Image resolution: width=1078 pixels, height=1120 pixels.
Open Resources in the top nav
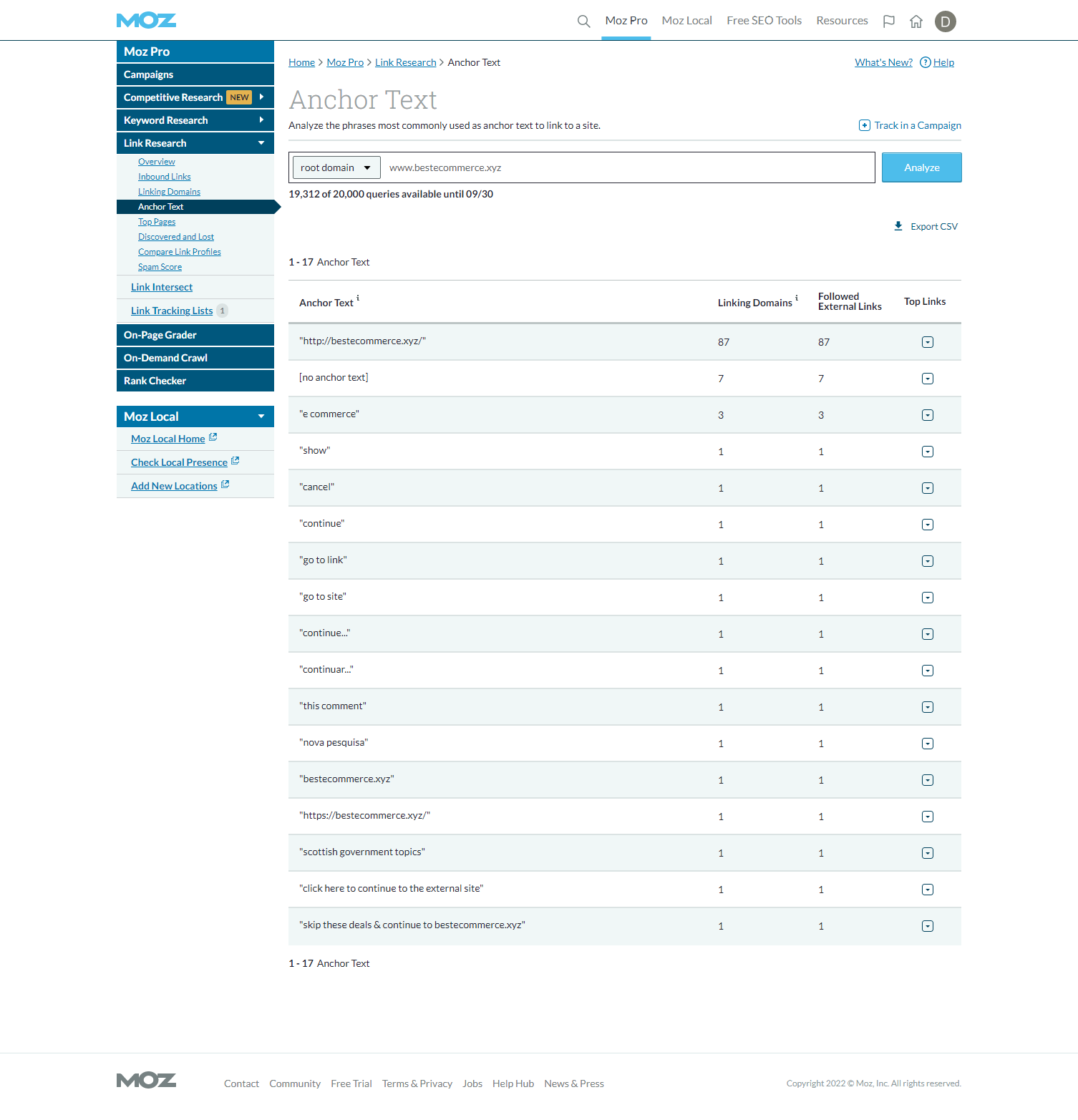pyautogui.click(x=843, y=21)
